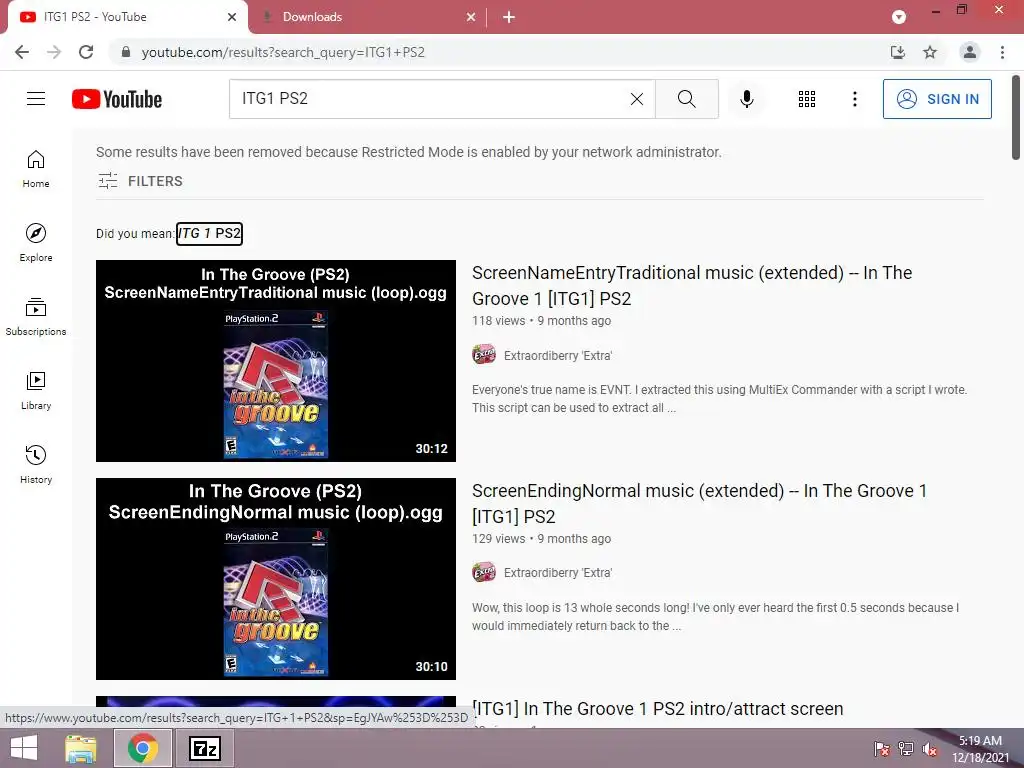The height and width of the screenshot is (768, 1024).
Task: Click the browser back arrow
Action: pyautogui.click(x=22, y=52)
